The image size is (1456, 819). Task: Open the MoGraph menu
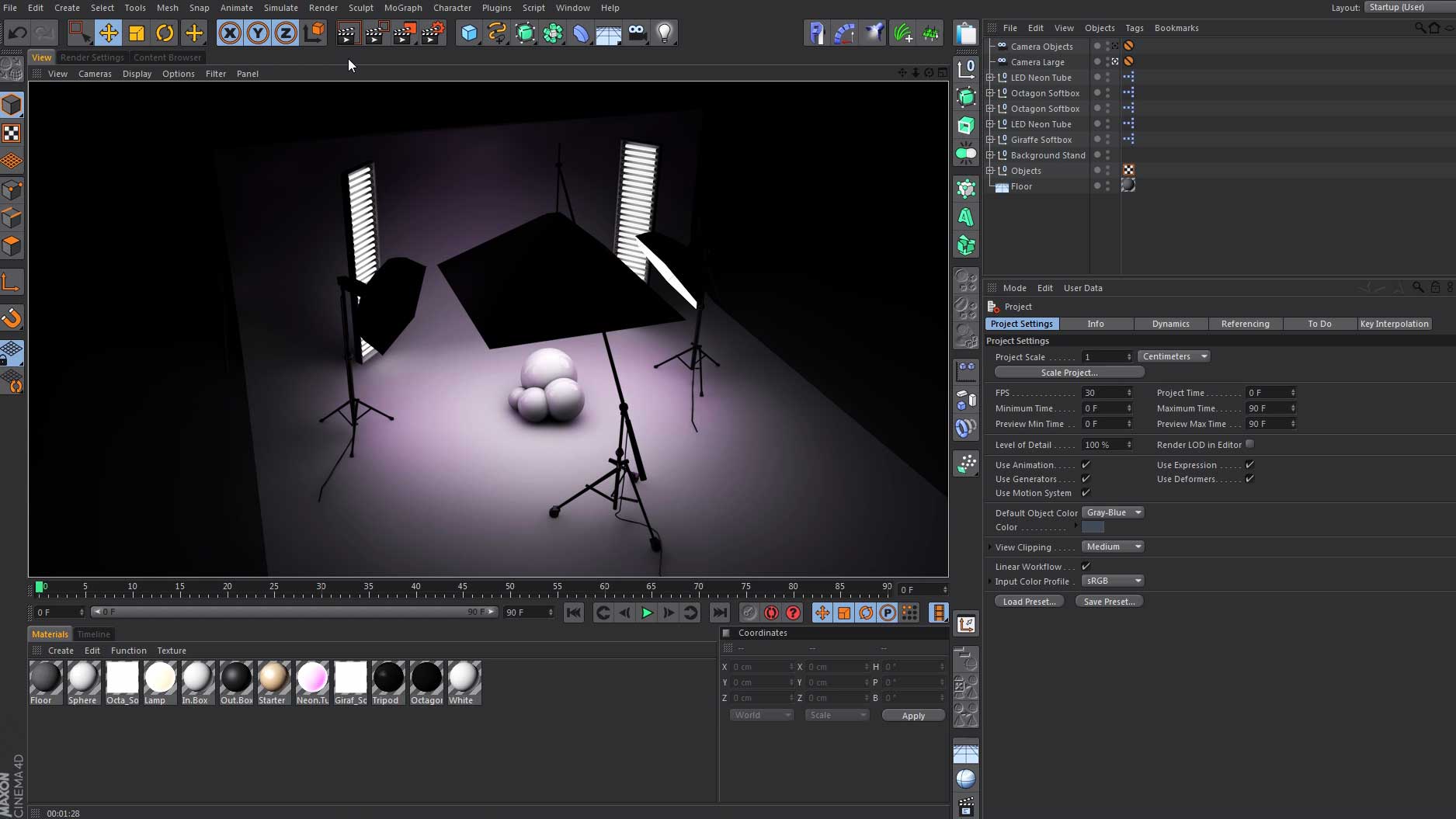coord(403,8)
